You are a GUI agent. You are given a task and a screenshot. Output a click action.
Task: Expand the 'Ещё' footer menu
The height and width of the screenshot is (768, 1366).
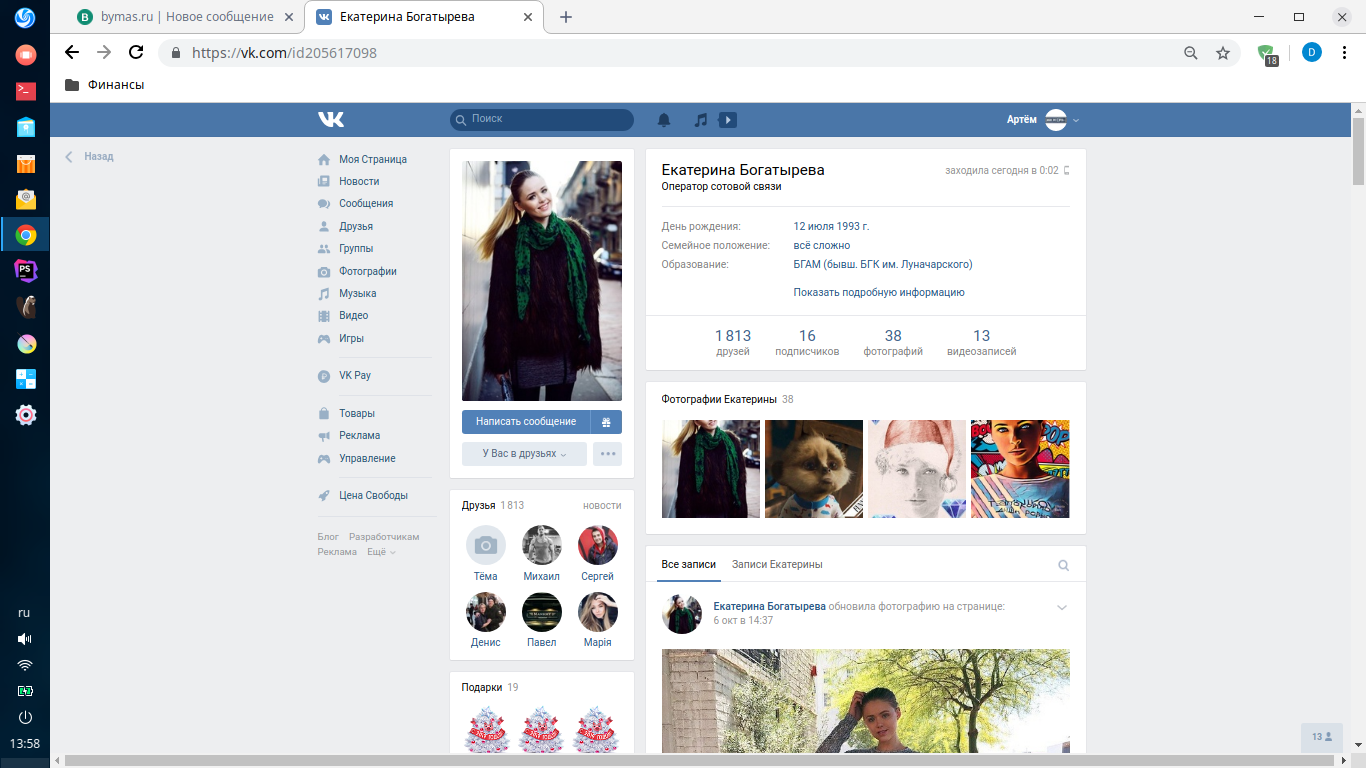(381, 552)
